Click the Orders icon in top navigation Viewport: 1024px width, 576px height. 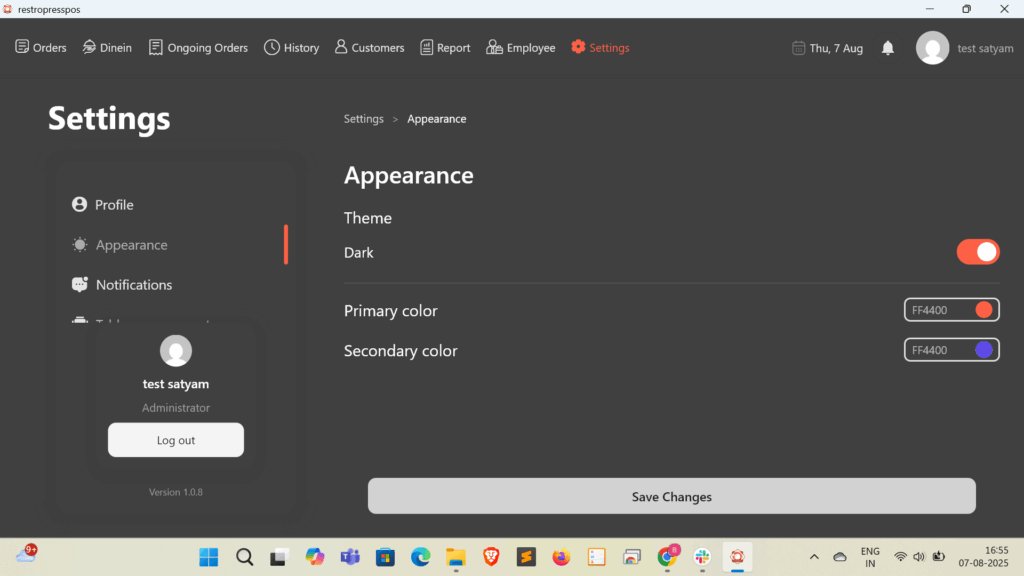[x=22, y=47]
